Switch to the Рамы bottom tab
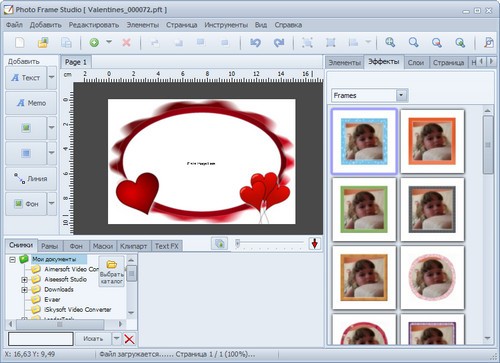This screenshot has width=500, height=363. pos(50,246)
